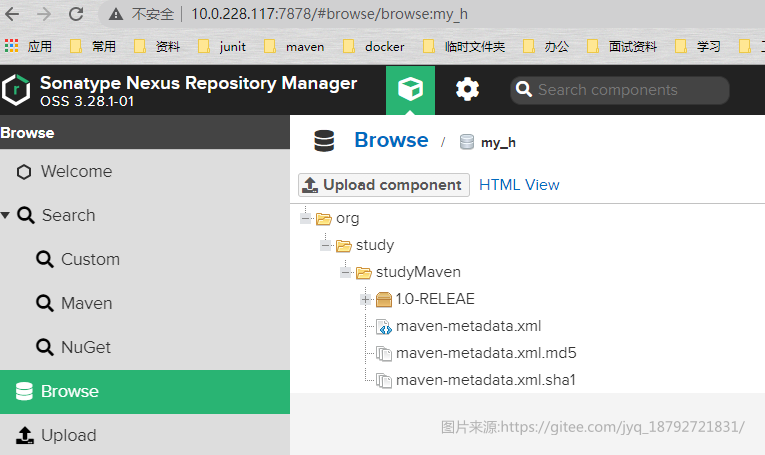Image resolution: width=765 pixels, height=455 pixels.
Task: Open the junit bookmark folder
Action: (x=222, y=46)
